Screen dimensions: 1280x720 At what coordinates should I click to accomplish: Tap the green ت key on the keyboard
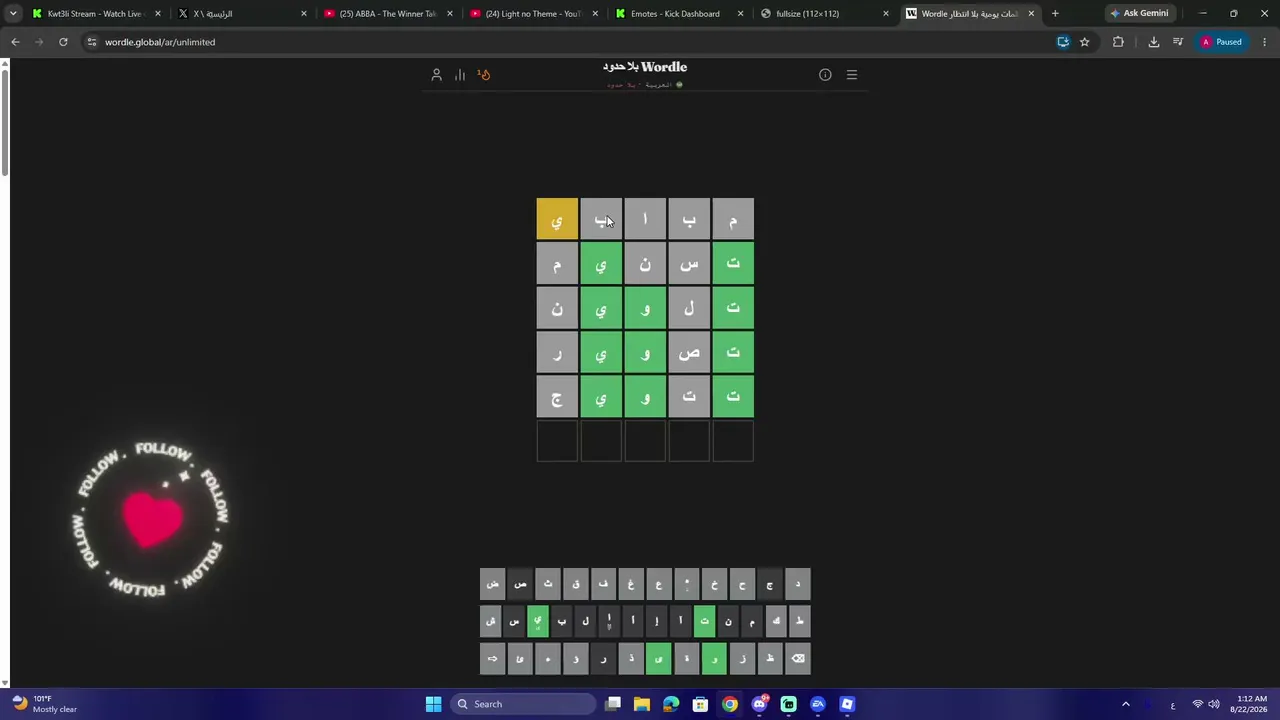[x=704, y=621]
